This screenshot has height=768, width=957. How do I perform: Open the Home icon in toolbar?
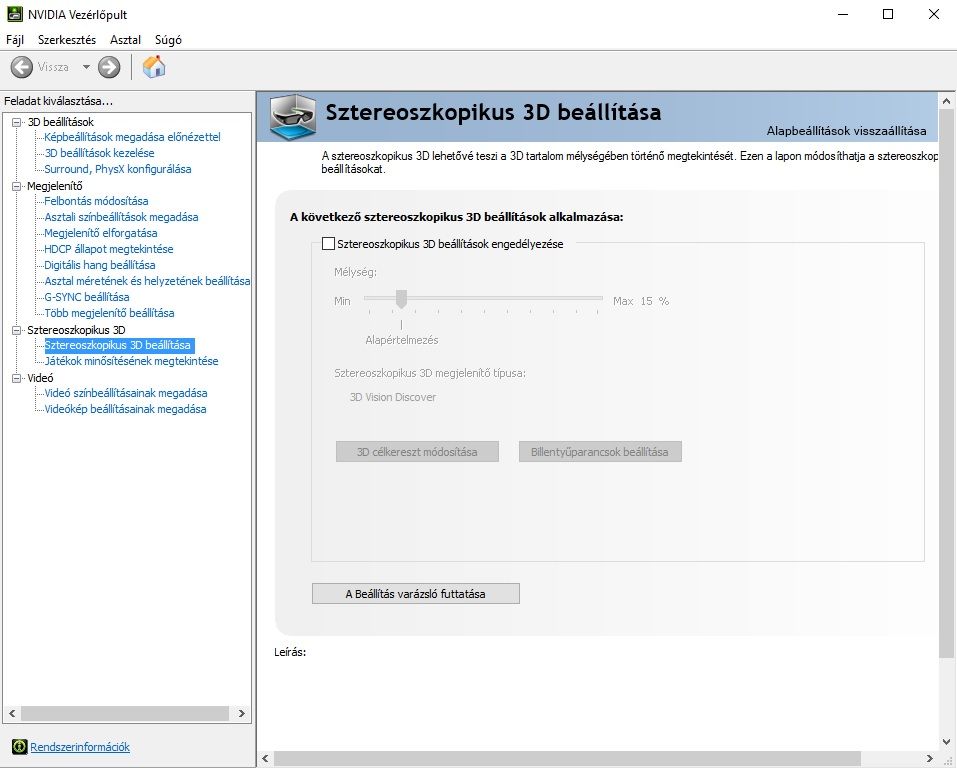point(154,67)
